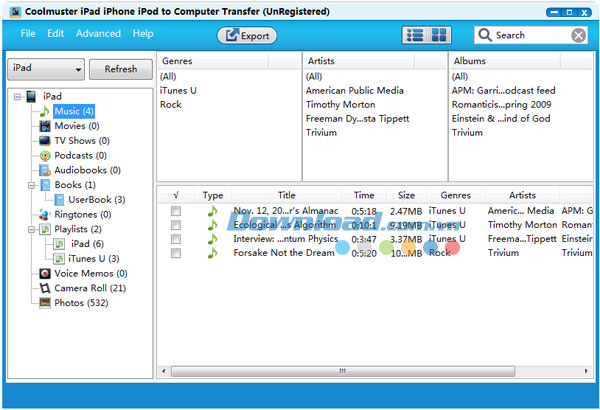Open the Movies category in sidebar
600x410 pixels.
tap(76, 126)
